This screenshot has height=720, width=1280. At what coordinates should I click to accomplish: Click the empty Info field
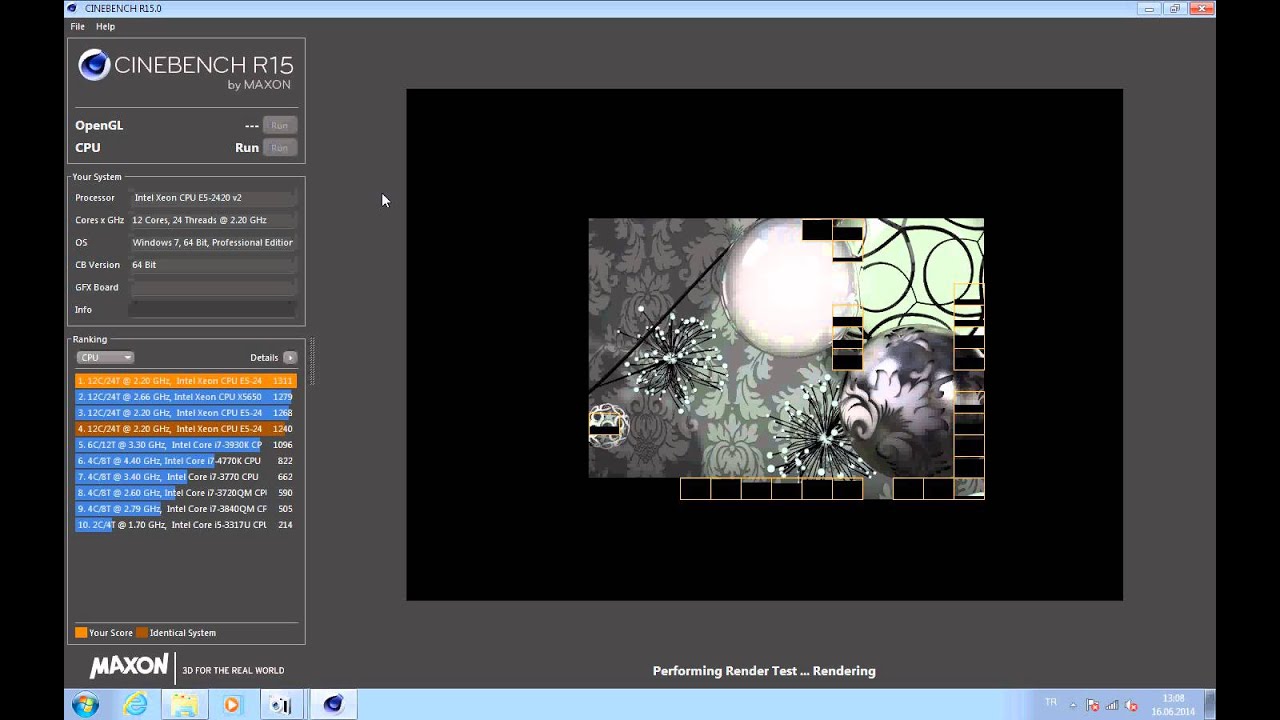tap(213, 310)
